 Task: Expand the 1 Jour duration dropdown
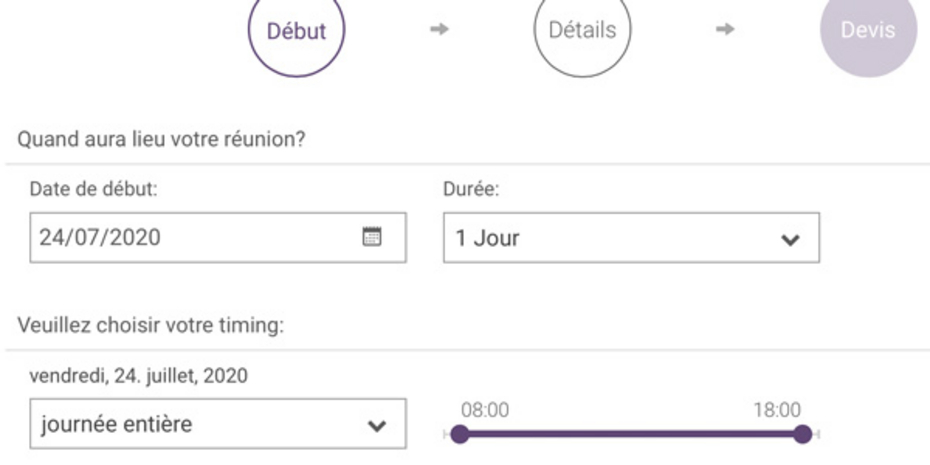tap(630, 238)
